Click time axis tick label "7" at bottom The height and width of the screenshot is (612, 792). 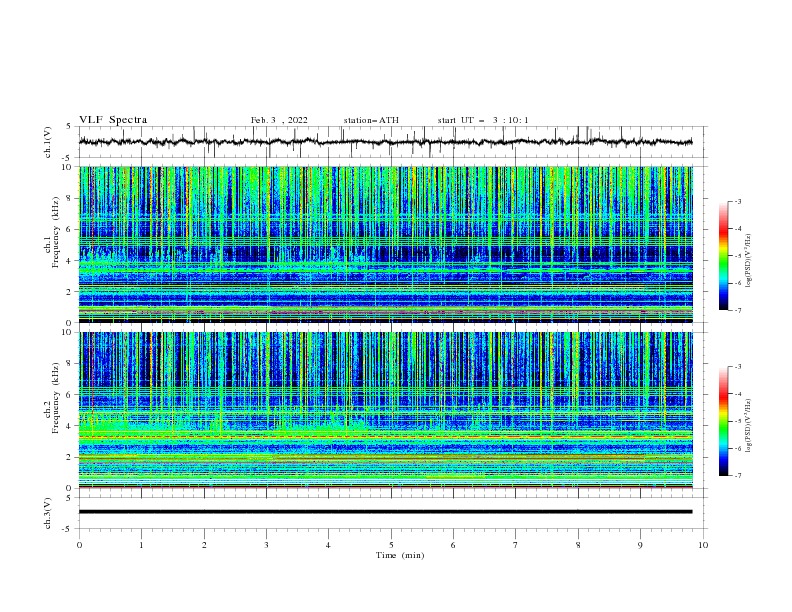pos(516,545)
